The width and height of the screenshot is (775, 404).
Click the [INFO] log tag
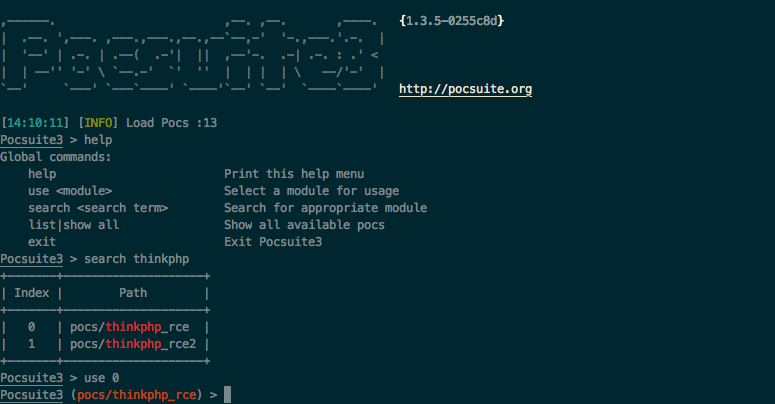[98, 123]
